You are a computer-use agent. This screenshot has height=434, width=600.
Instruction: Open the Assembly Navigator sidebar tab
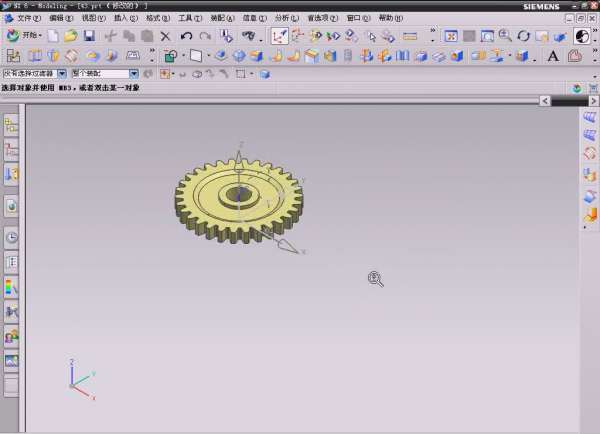[x=11, y=125]
